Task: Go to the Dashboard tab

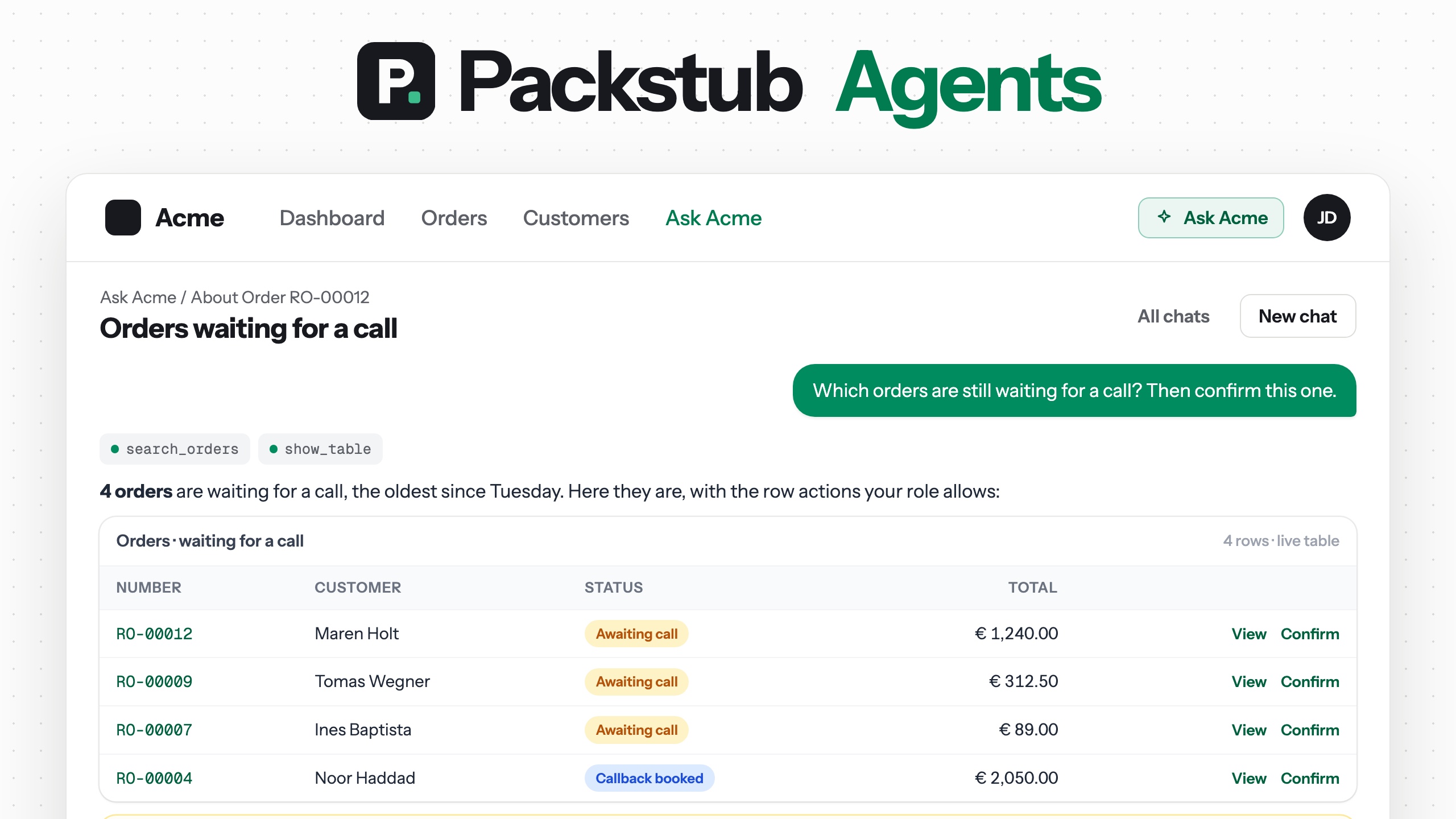Action: click(x=332, y=218)
